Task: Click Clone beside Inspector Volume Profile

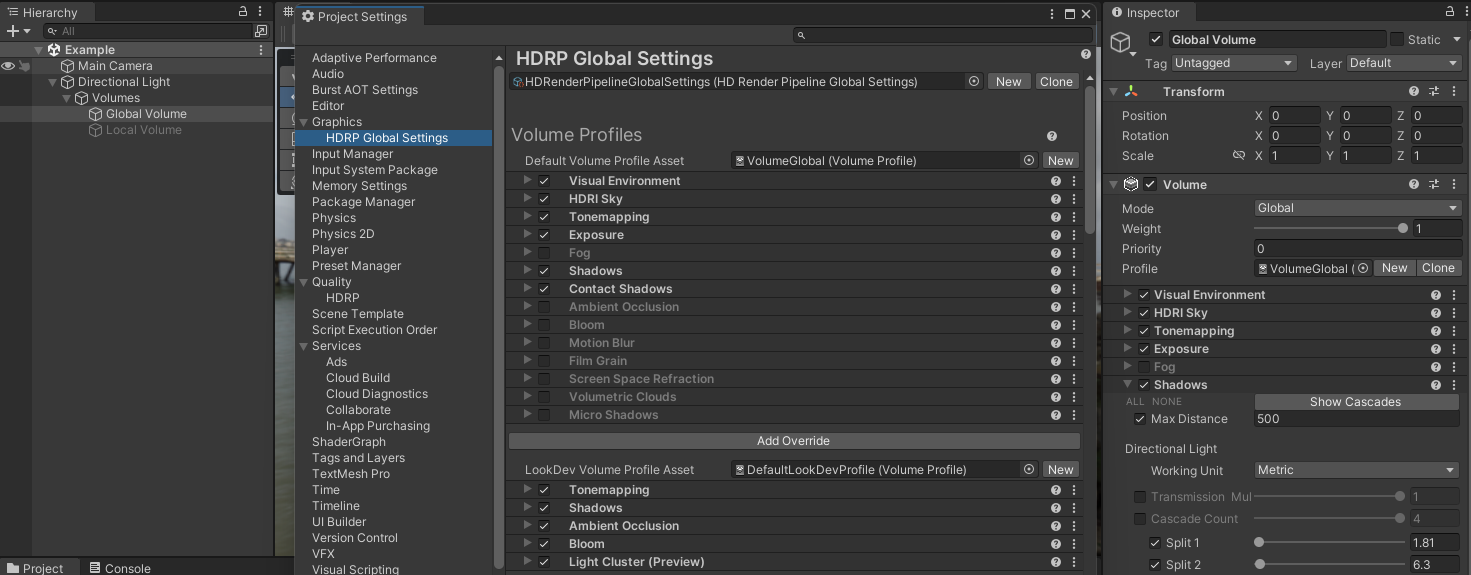Action: tap(1438, 268)
